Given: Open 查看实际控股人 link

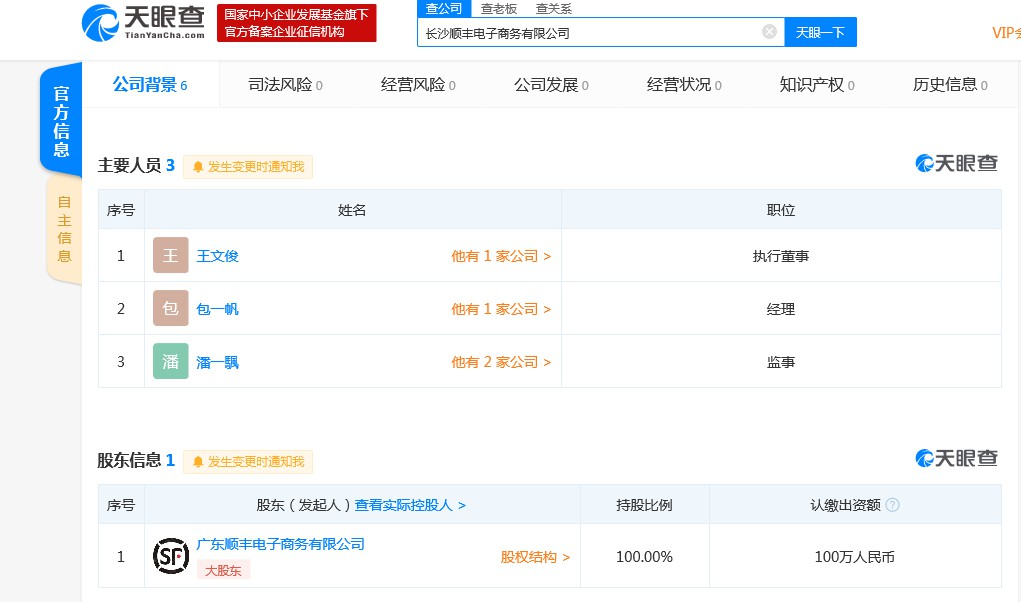Looking at the screenshot, I should pyautogui.click(x=410, y=505).
